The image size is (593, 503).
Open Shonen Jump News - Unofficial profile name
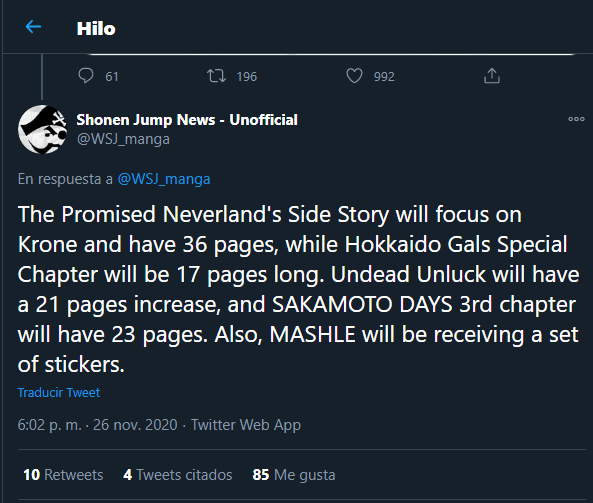pos(187,120)
